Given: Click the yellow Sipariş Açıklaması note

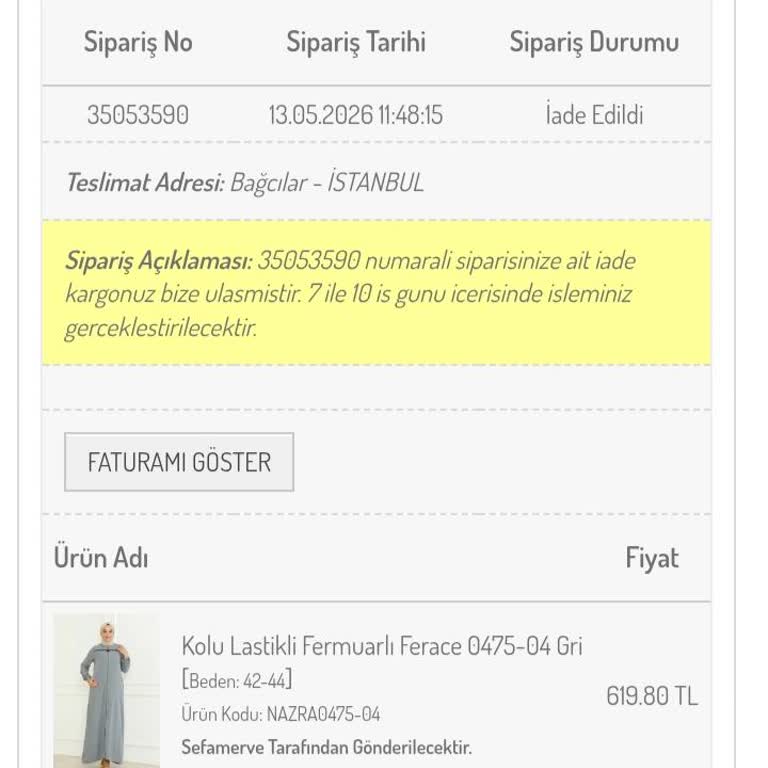Looking at the screenshot, I should click(x=377, y=293).
